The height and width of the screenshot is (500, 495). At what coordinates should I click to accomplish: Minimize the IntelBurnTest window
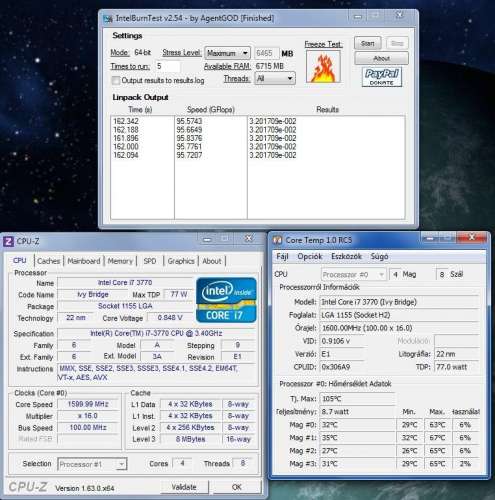357,16
